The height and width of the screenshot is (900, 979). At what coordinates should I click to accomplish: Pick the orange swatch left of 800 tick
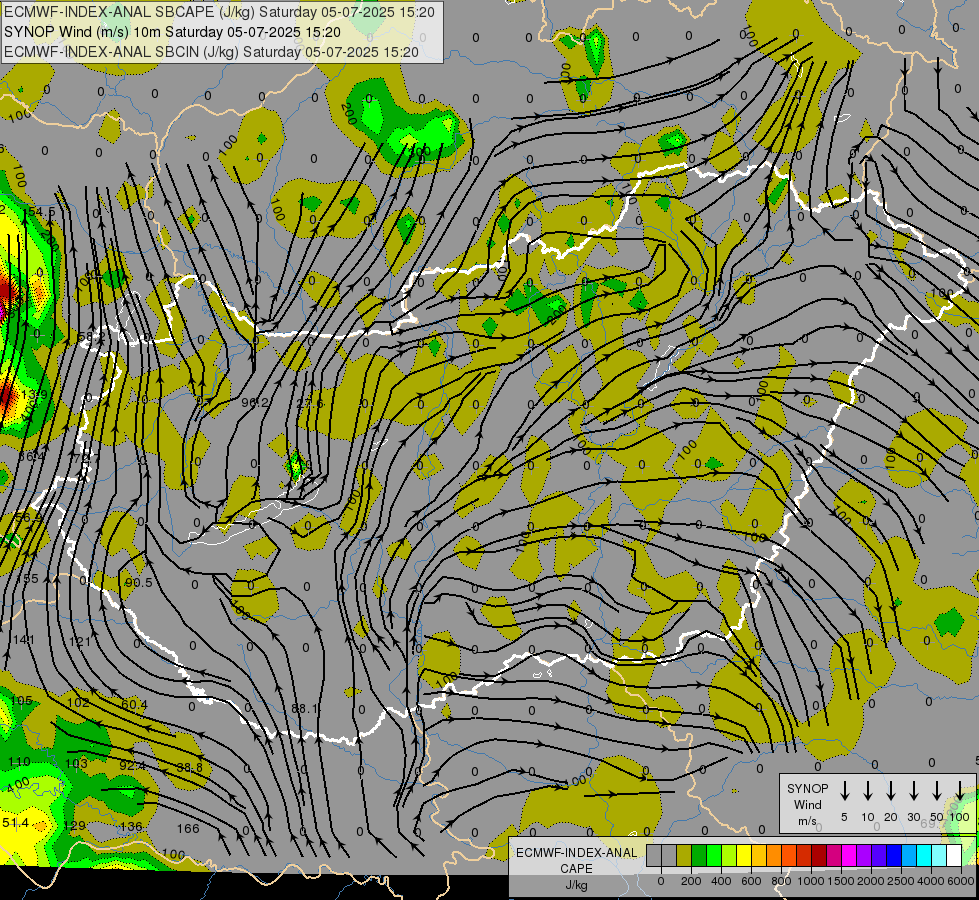(774, 855)
